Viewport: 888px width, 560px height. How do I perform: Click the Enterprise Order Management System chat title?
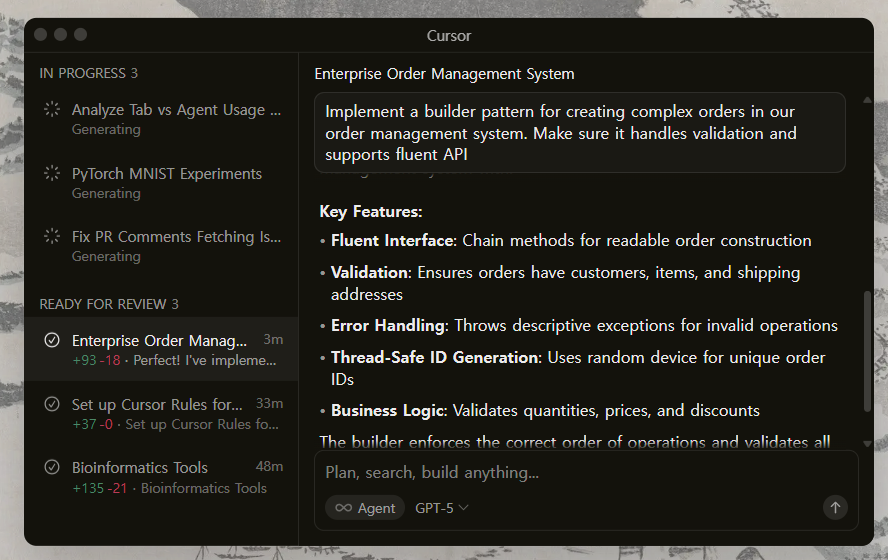coord(444,74)
